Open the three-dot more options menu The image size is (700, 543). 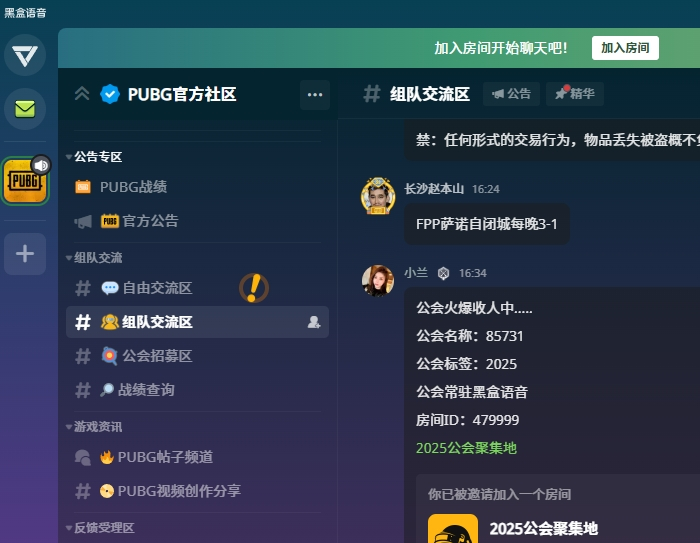pos(315,95)
